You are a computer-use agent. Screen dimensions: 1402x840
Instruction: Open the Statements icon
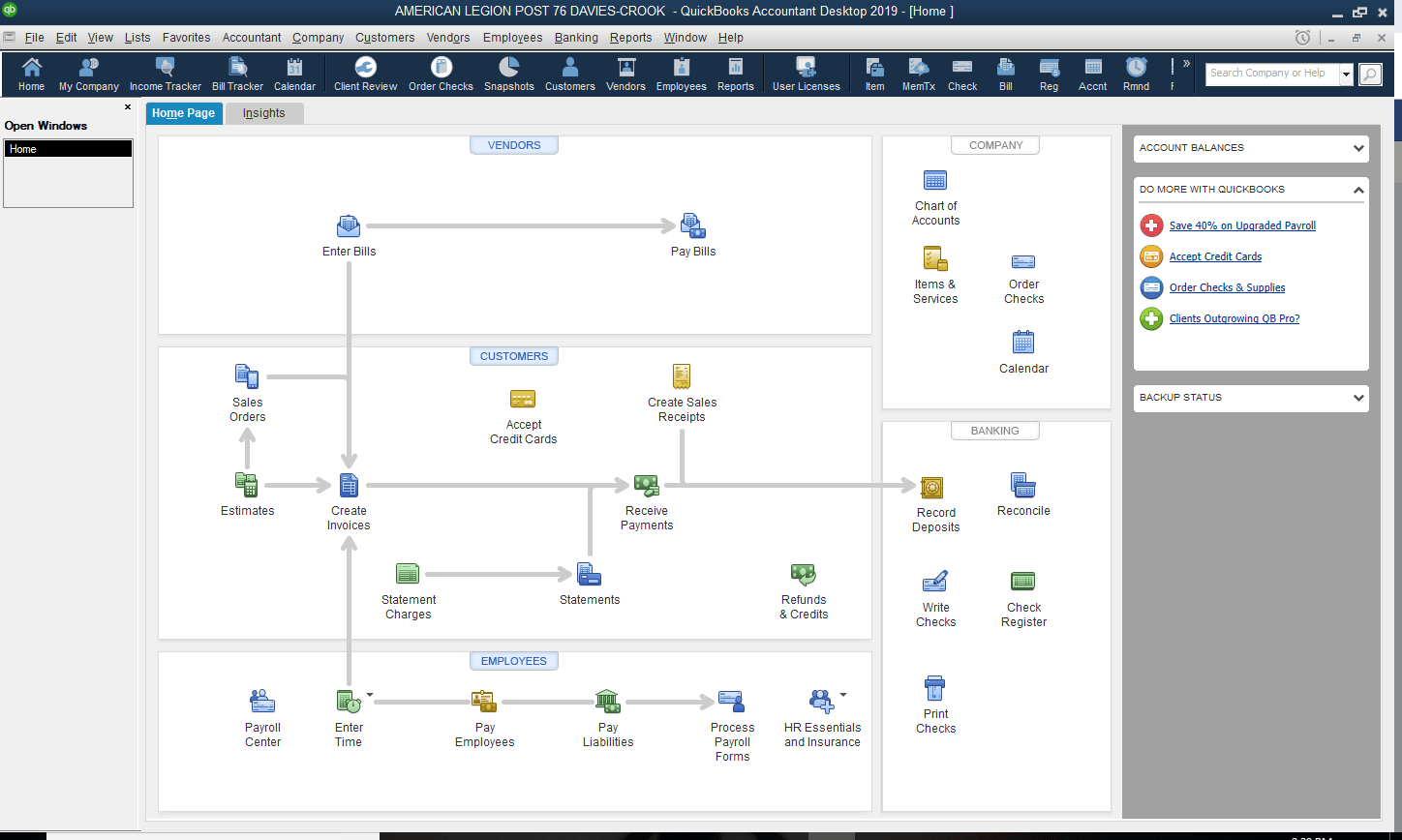click(589, 574)
